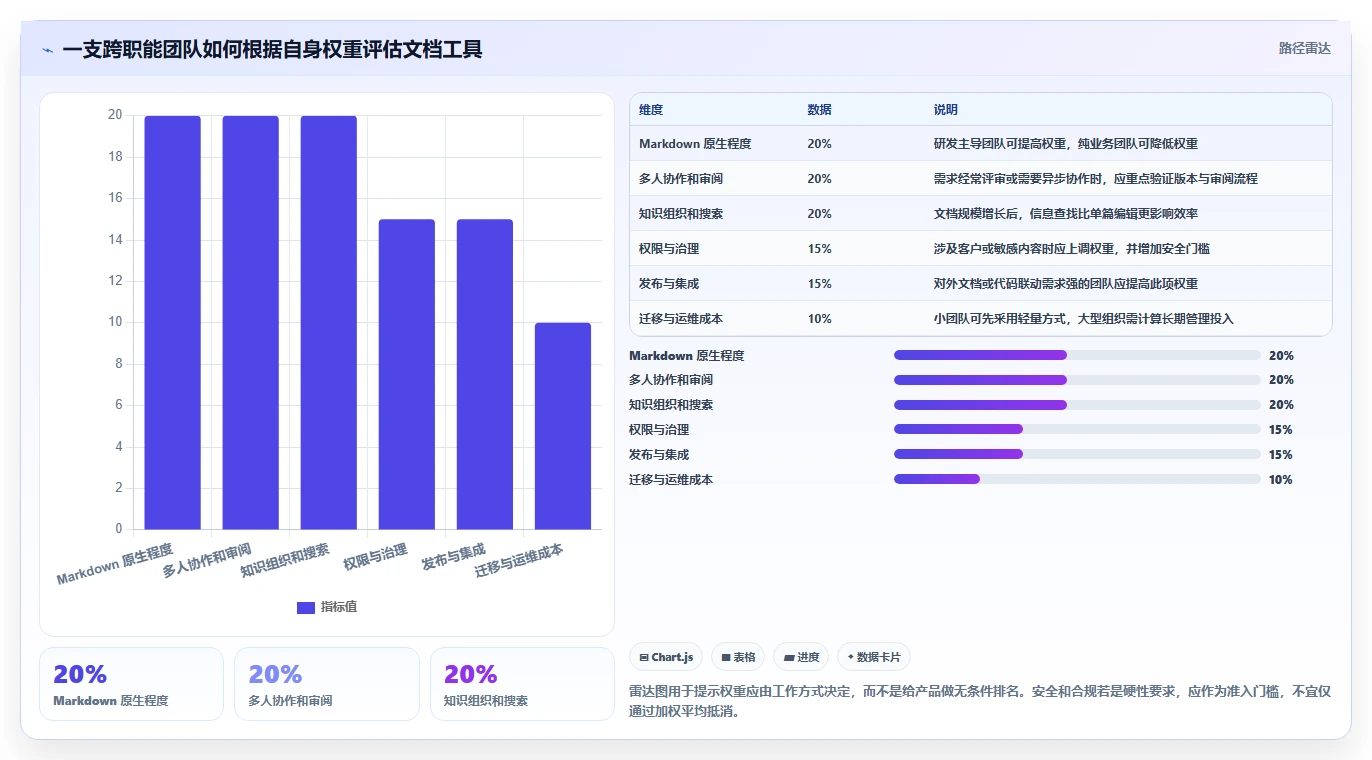Click the 迁移与运维成本 bar in the chart
This screenshot has height=760, width=1372.
pyautogui.click(x=563, y=426)
